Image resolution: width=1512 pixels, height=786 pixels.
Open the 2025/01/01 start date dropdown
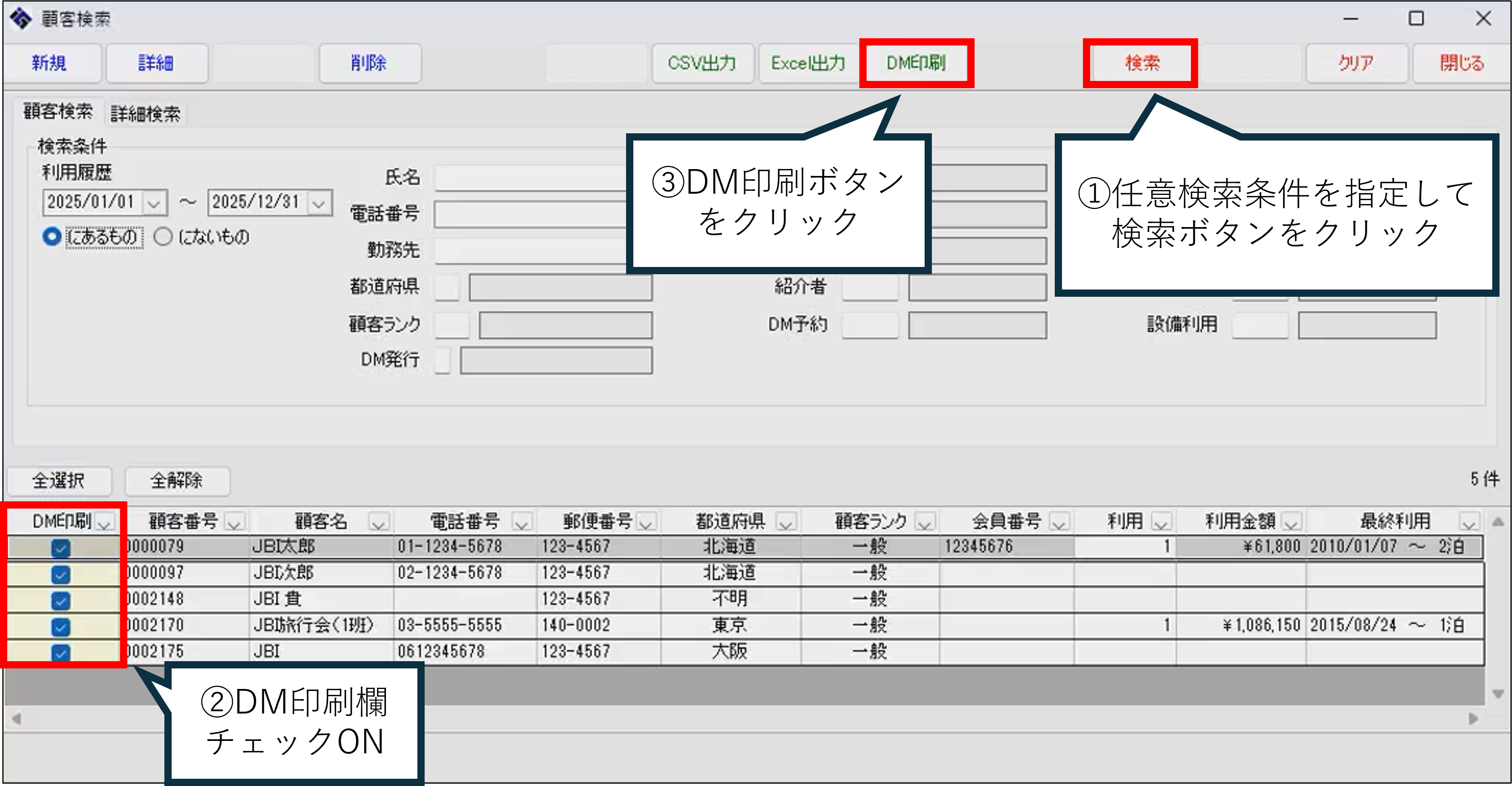[x=154, y=203]
